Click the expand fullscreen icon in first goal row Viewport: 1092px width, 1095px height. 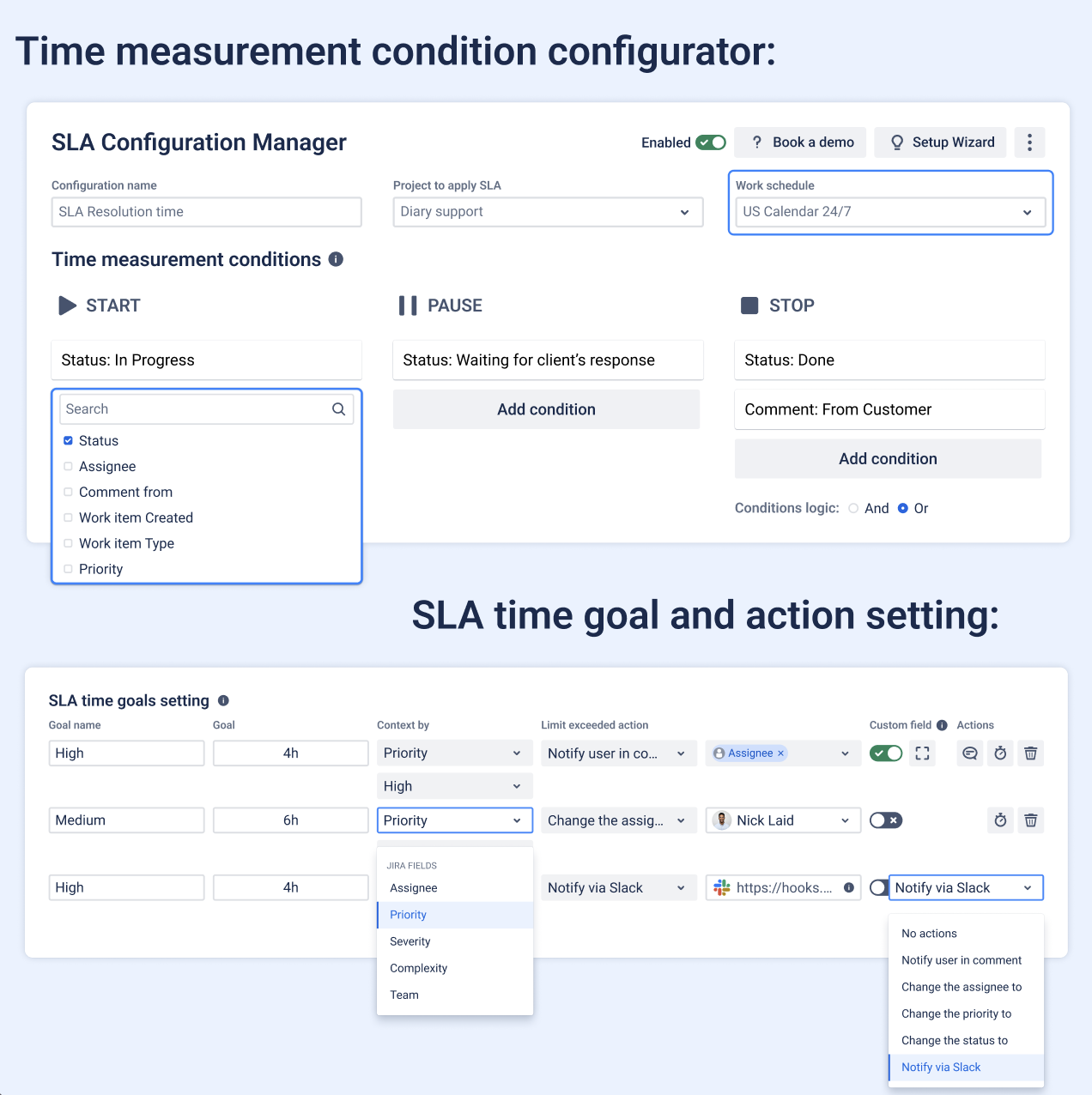click(923, 753)
